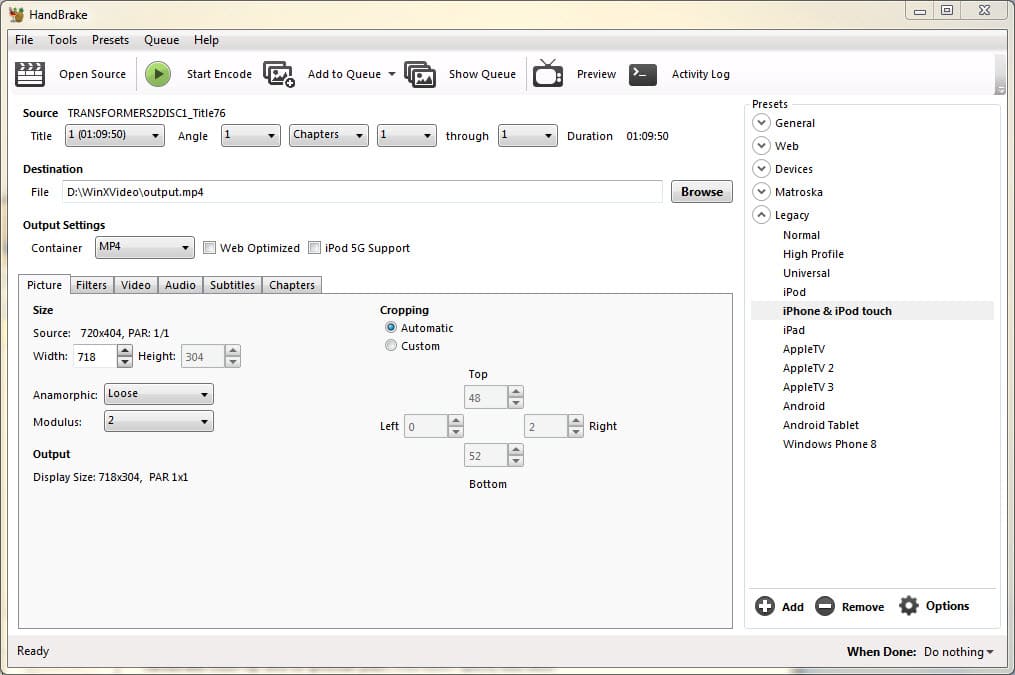Select the High Profile preset

pos(813,253)
